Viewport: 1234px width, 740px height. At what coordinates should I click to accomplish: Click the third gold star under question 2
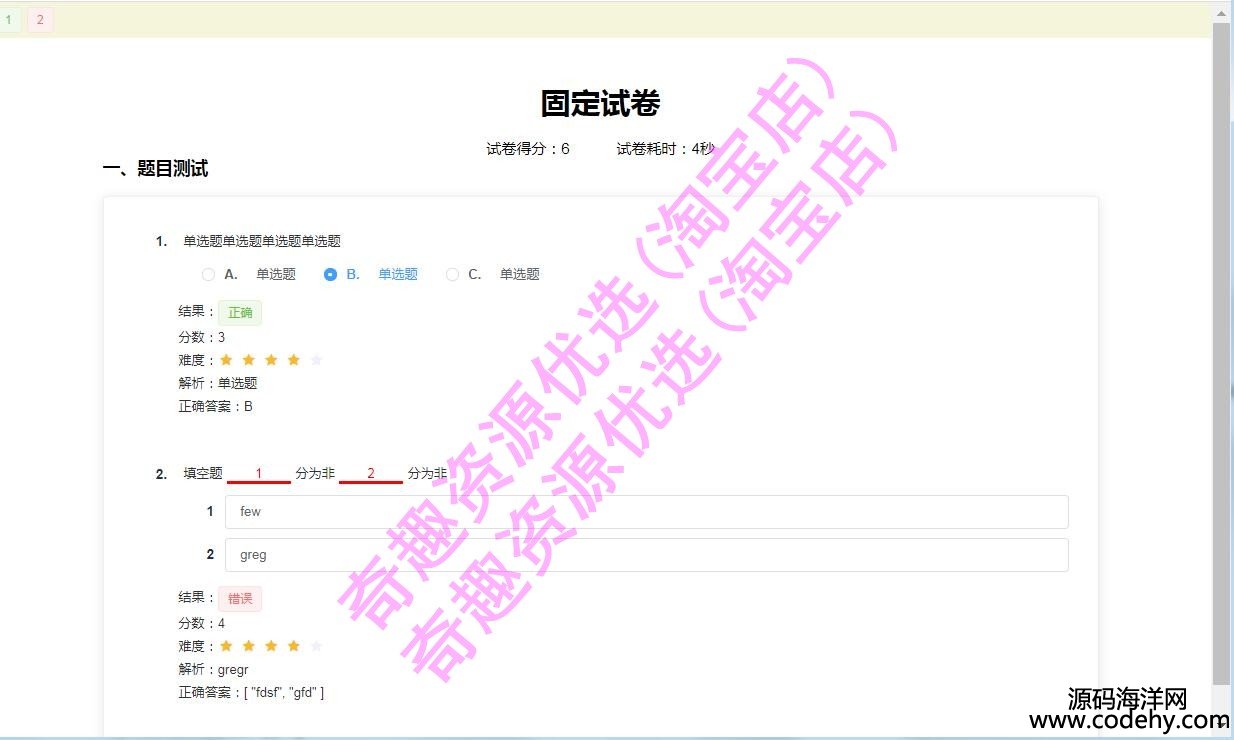271,646
